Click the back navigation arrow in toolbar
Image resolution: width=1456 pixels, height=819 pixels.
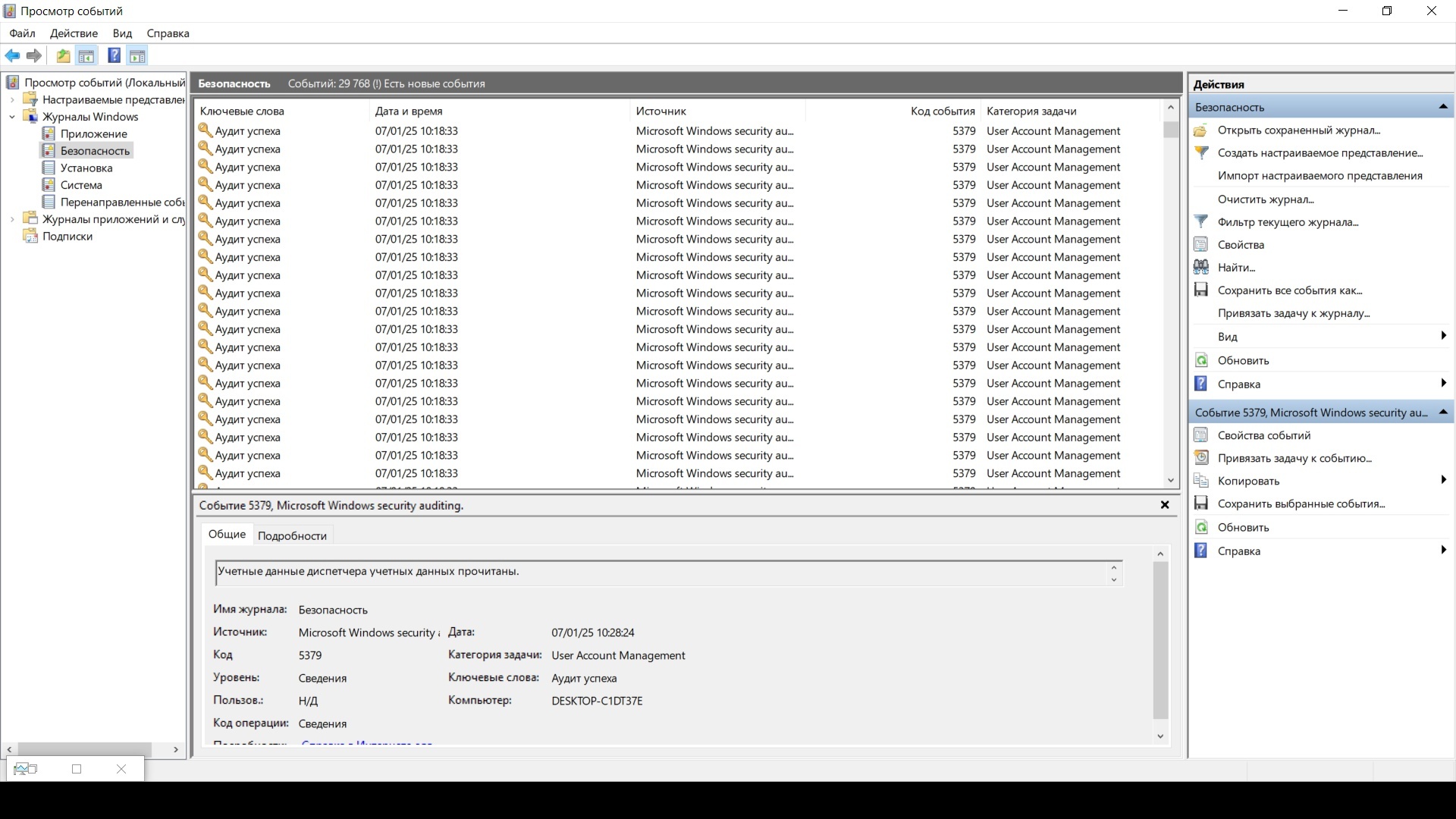tap(12, 55)
